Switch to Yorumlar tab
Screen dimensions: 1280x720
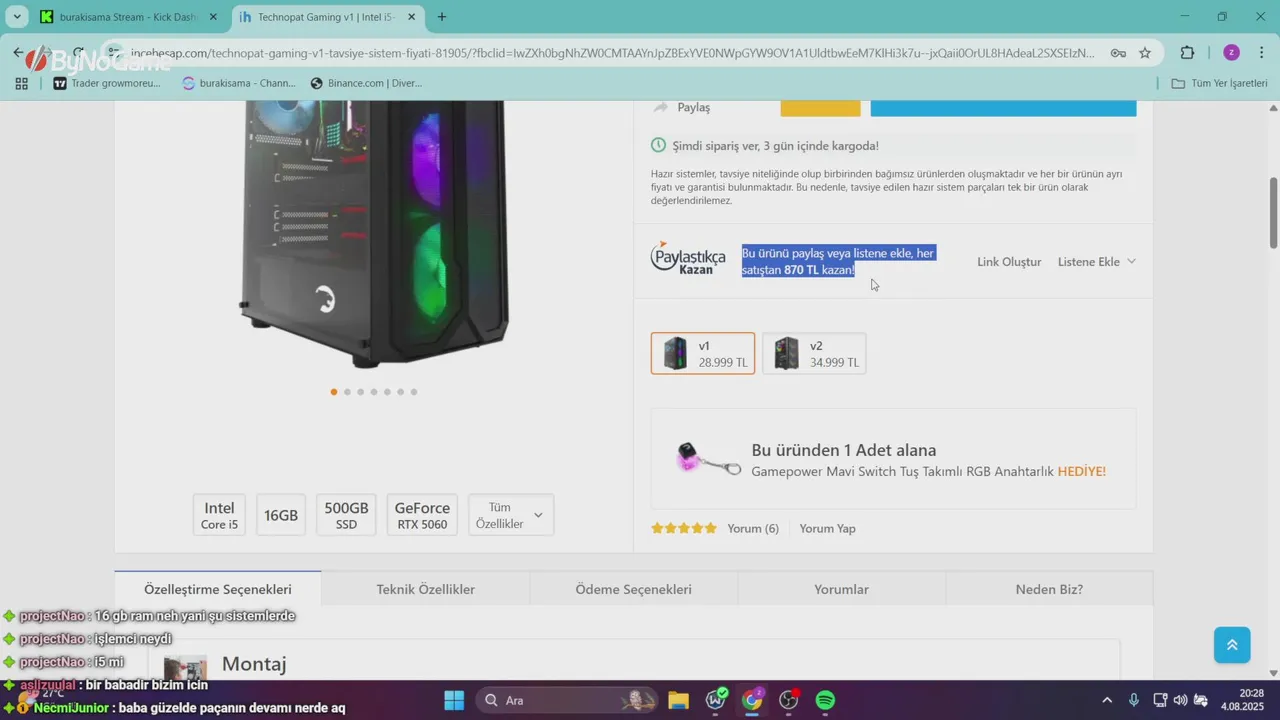click(842, 589)
